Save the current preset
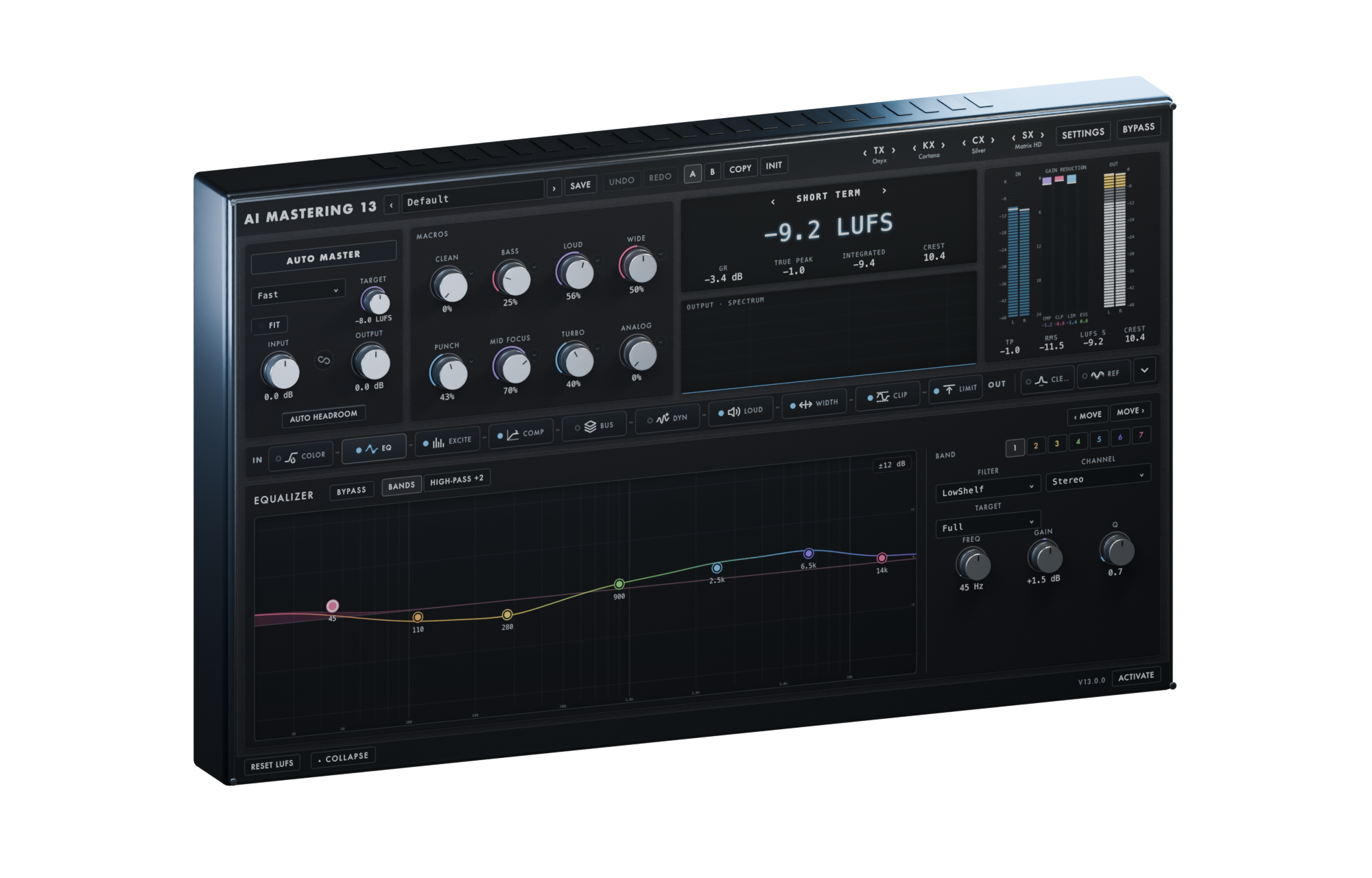1372x878 pixels. coord(580,185)
